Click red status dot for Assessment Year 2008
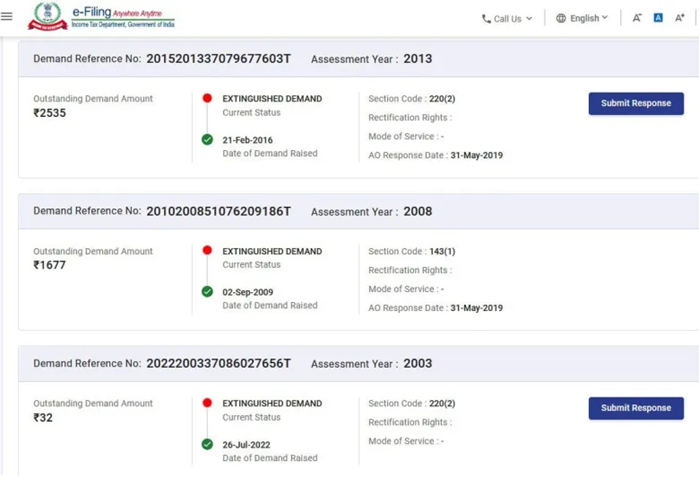This screenshot has width=699, height=480. (x=207, y=251)
